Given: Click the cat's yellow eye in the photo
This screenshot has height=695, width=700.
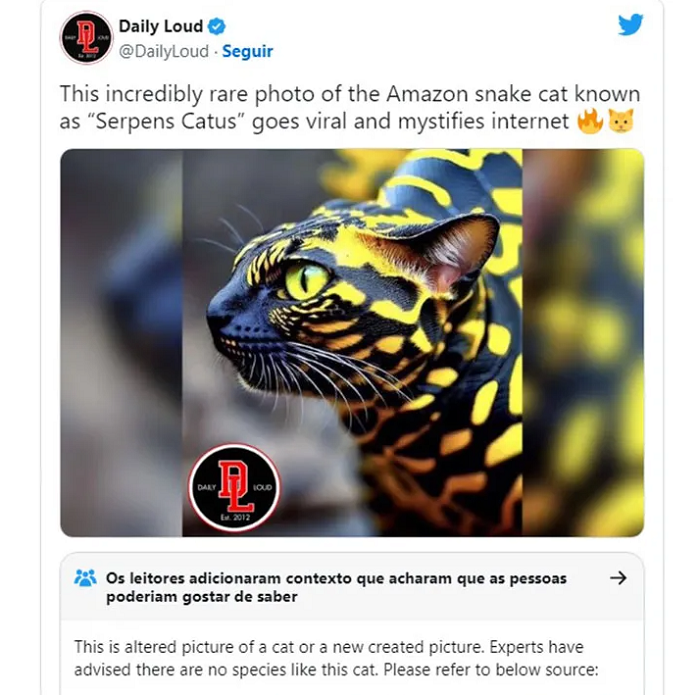Looking at the screenshot, I should click(x=306, y=281).
